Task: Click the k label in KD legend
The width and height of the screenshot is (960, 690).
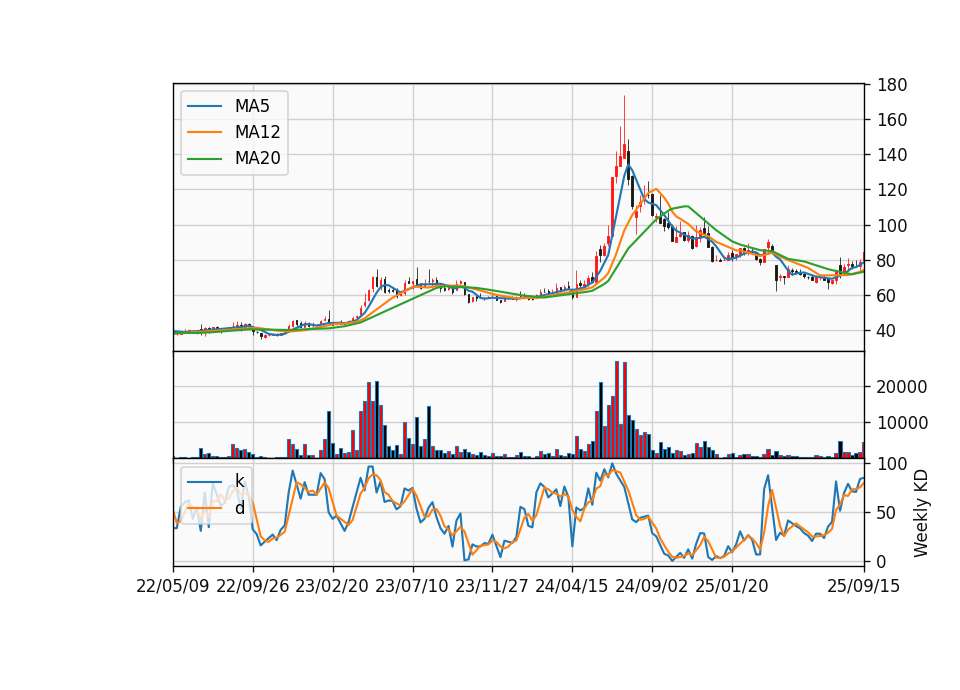Action: [239, 481]
